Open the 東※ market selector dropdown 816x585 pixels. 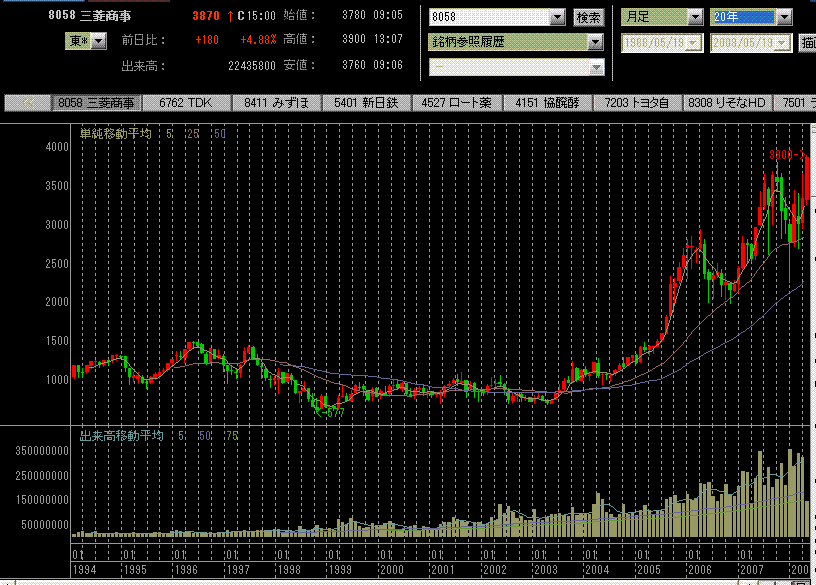point(99,41)
